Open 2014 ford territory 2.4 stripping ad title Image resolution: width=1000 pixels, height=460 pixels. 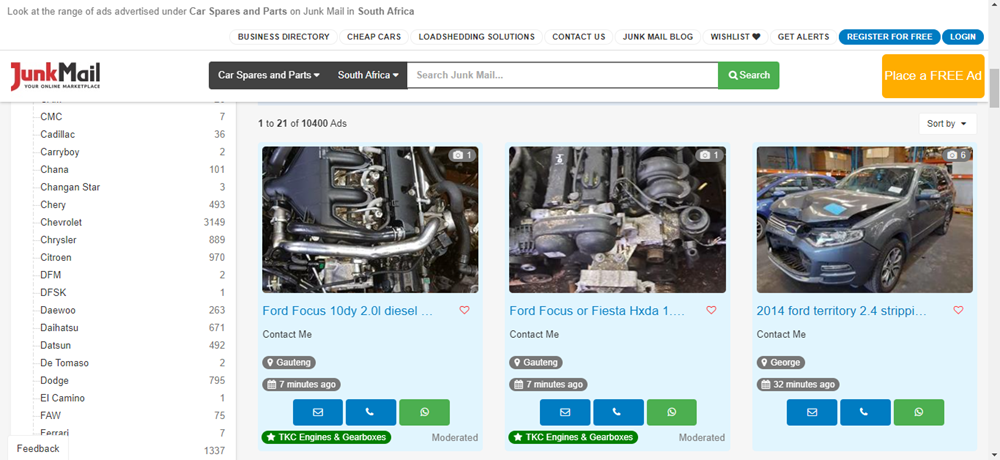[x=841, y=311]
